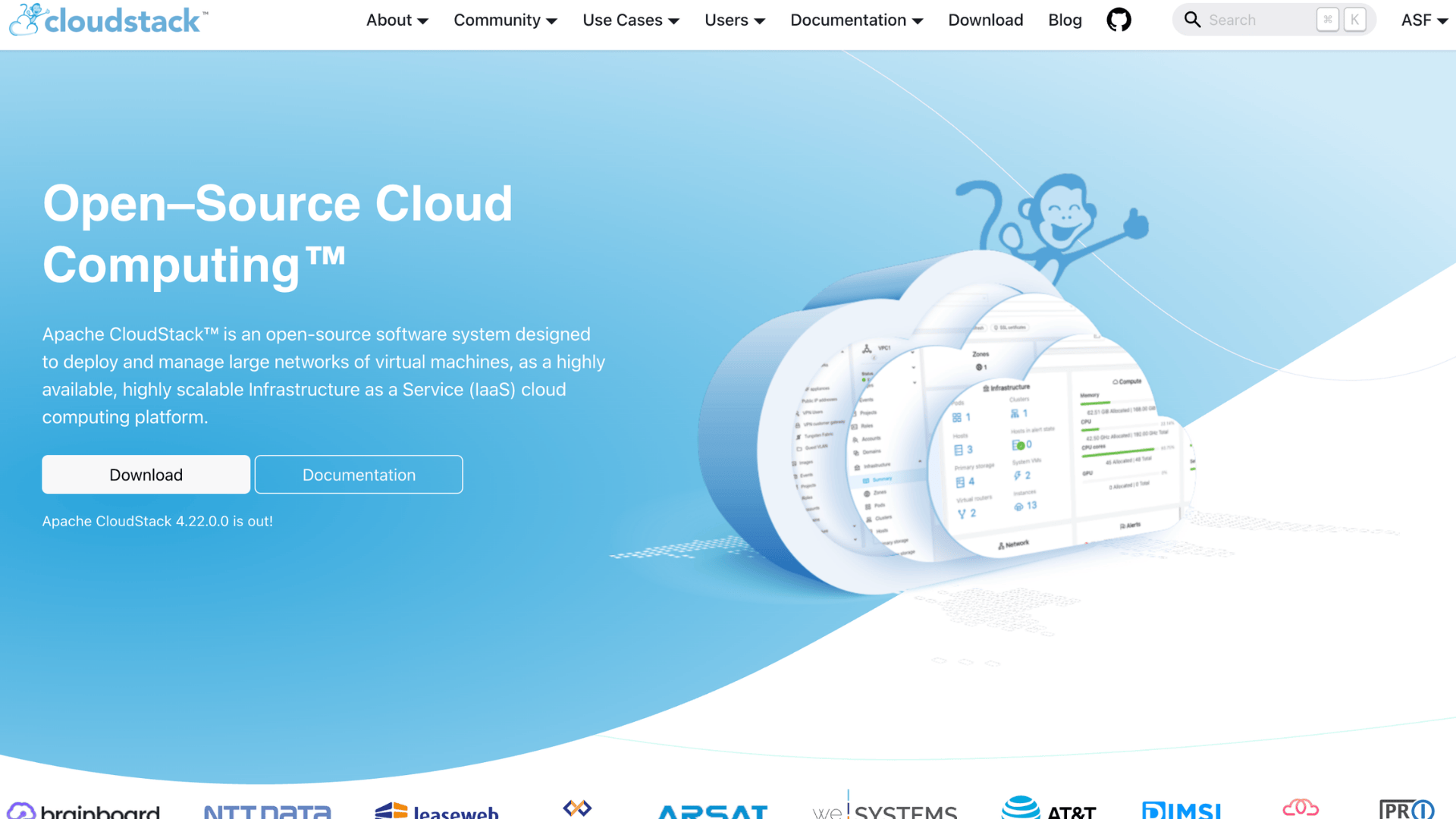Open the Community dropdown
Viewport: 1456px width, 819px height.
point(505,20)
